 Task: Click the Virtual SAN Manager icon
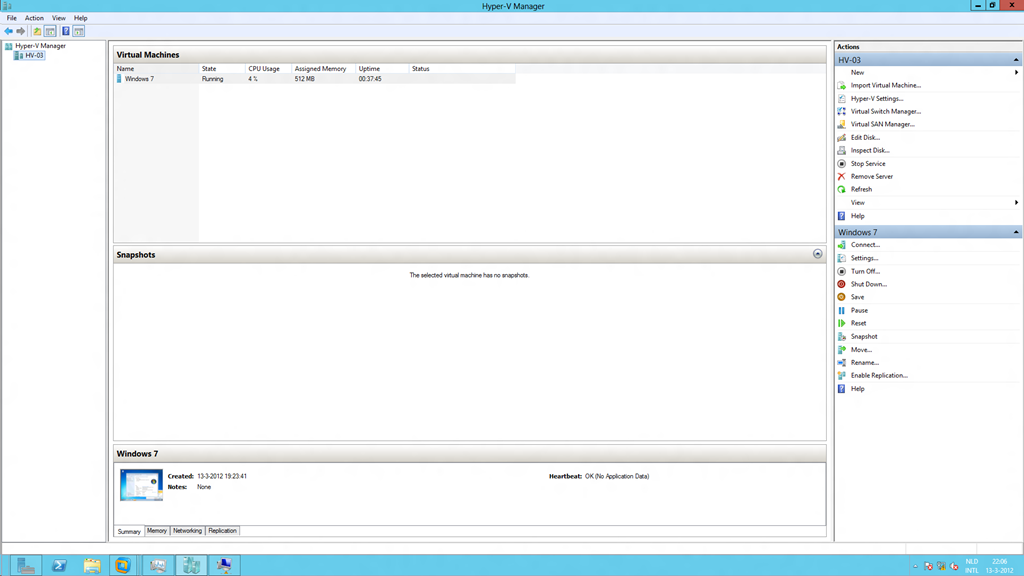[842, 124]
